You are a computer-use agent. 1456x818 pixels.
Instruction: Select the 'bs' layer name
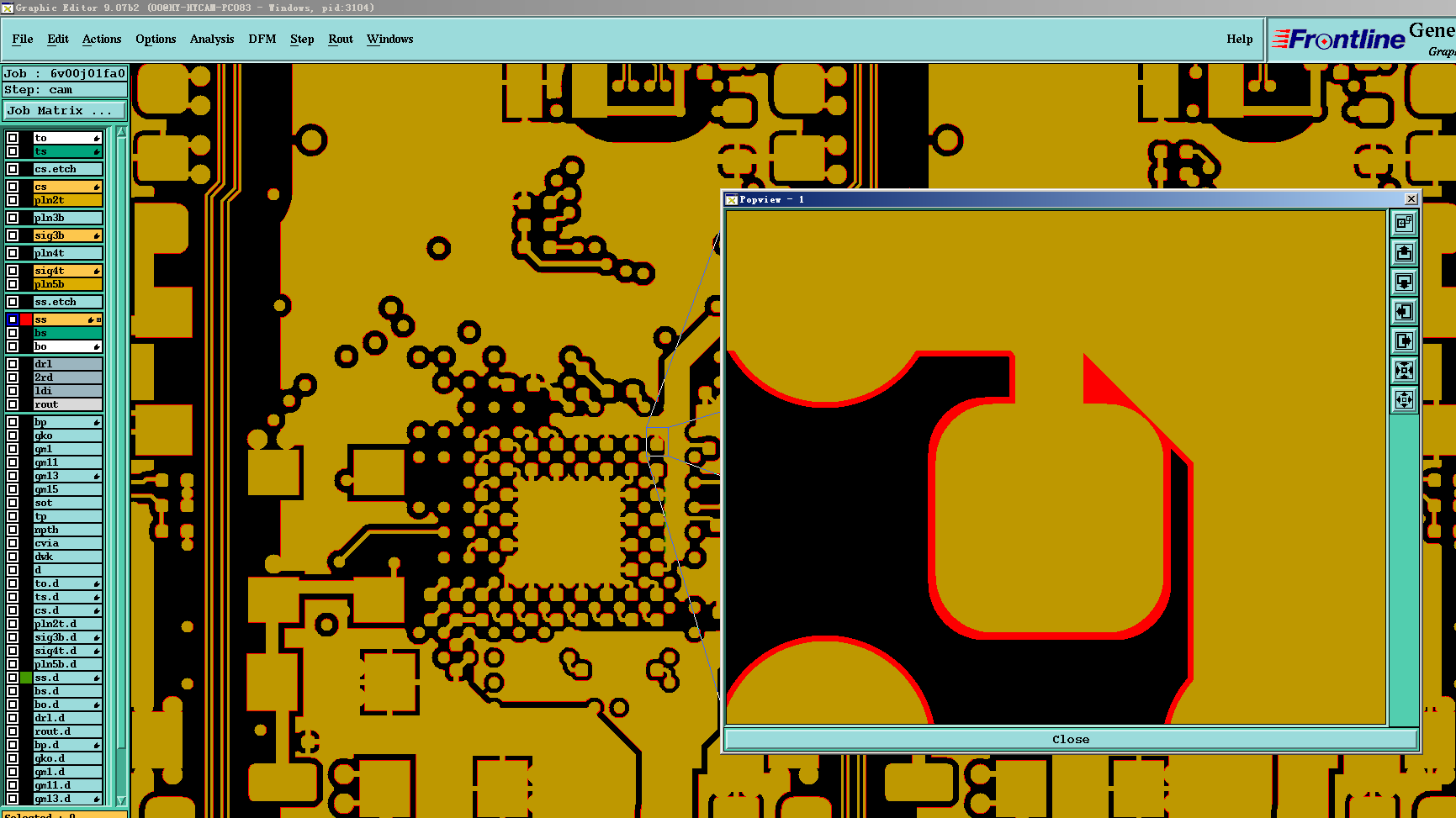pos(67,333)
